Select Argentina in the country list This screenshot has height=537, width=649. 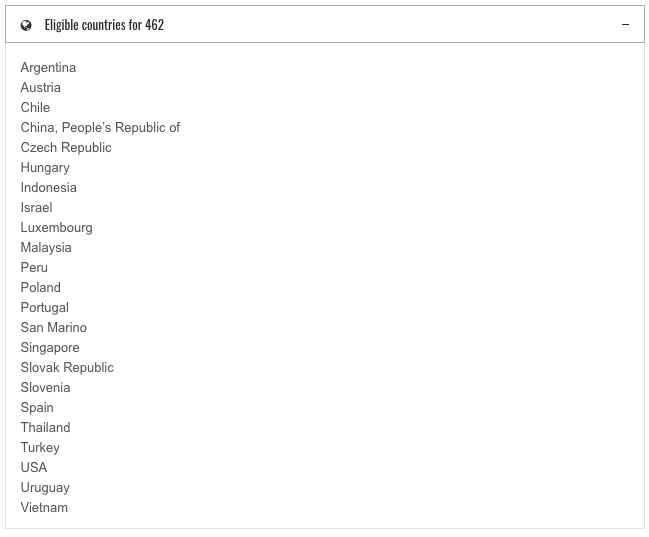point(48,67)
